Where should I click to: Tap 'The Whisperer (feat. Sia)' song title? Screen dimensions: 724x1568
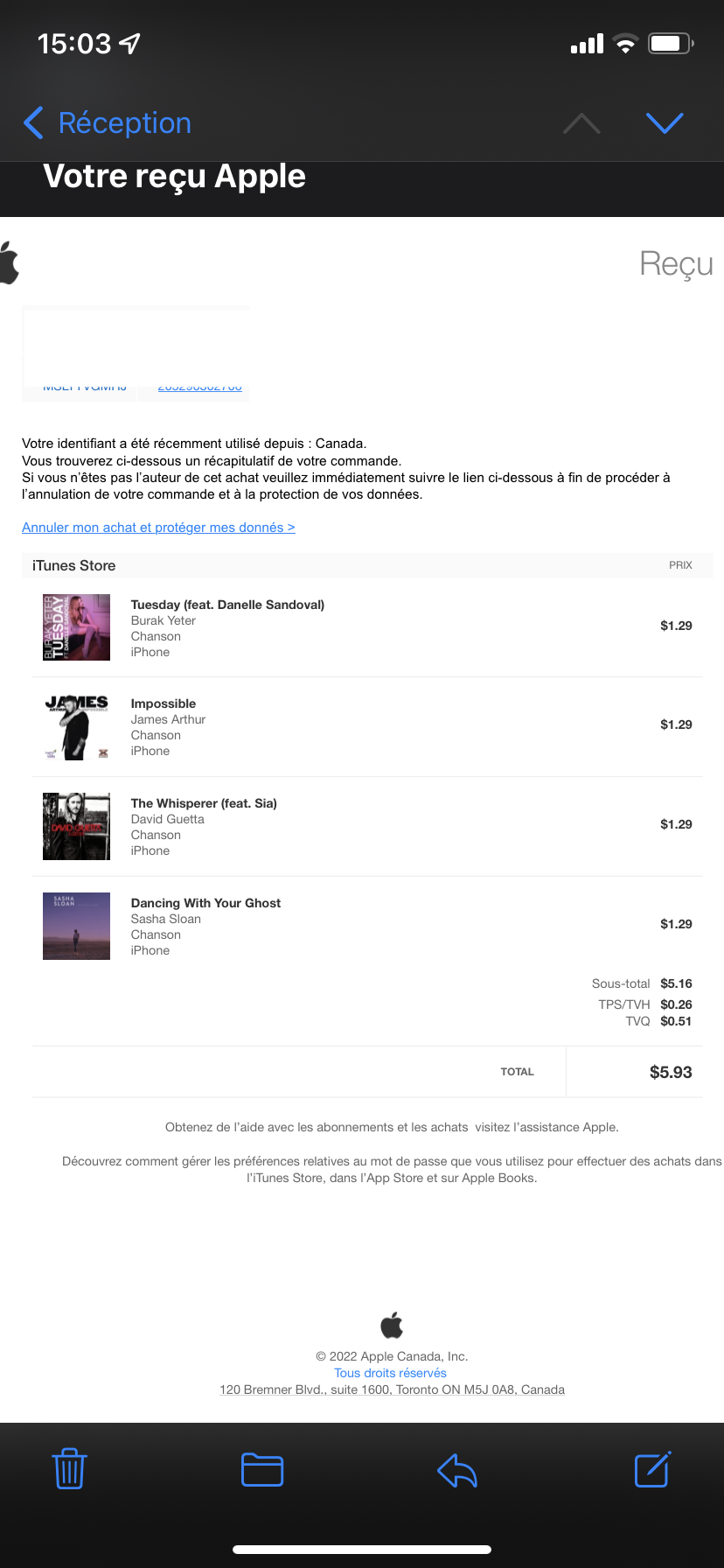[x=204, y=803]
